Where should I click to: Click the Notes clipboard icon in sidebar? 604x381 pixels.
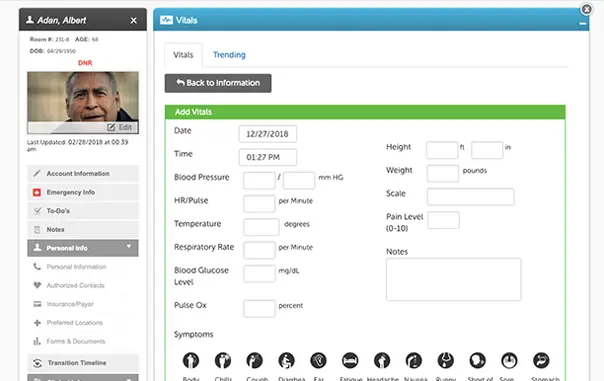pyautogui.click(x=37, y=230)
